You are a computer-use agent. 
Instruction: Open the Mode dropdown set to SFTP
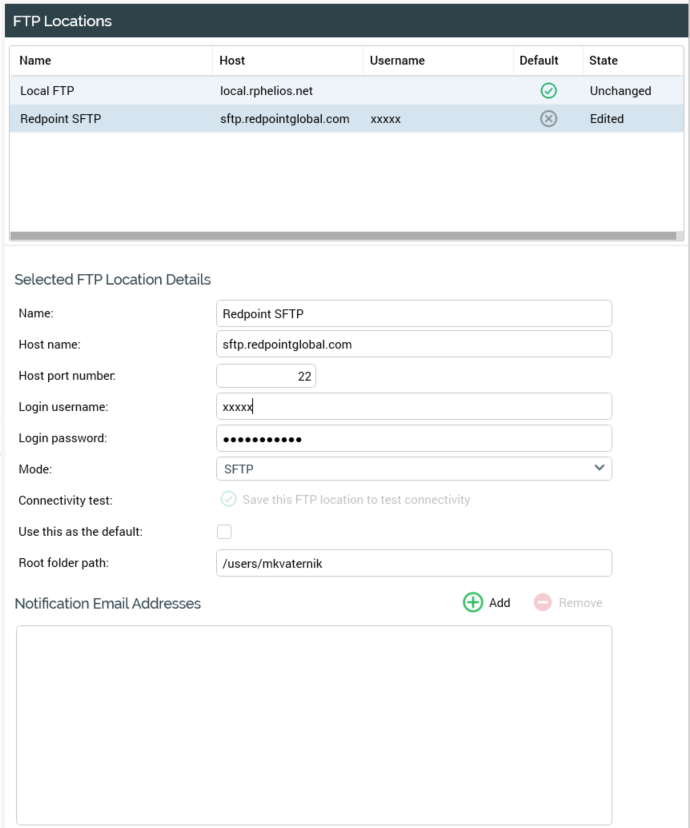(400, 468)
